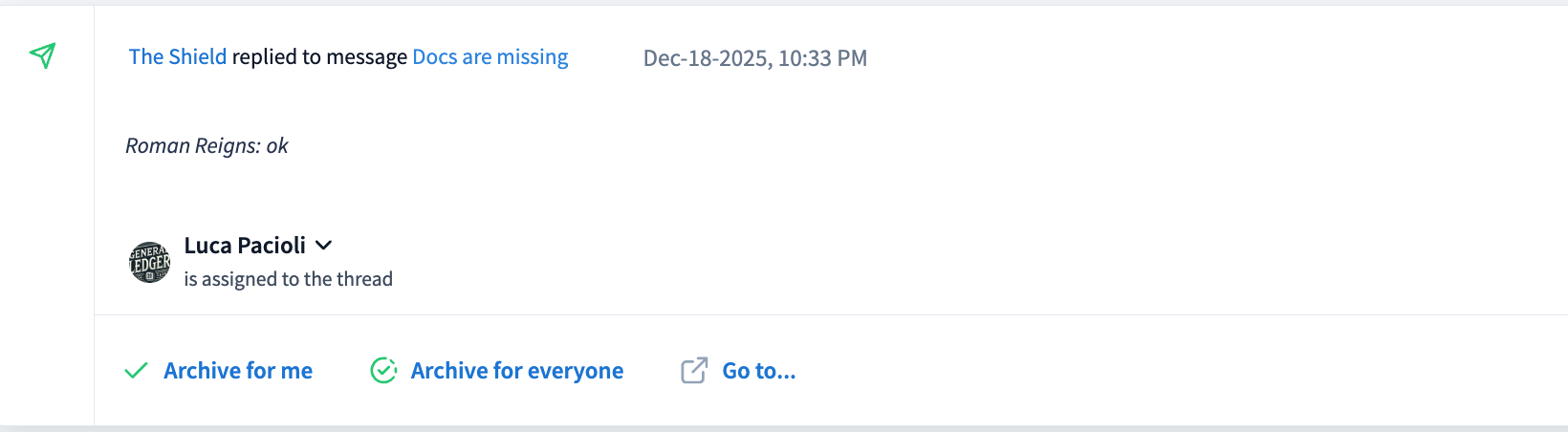This screenshot has width=1568, height=432.
Task: Choose the Archive for everyone text
Action: pos(517,371)
